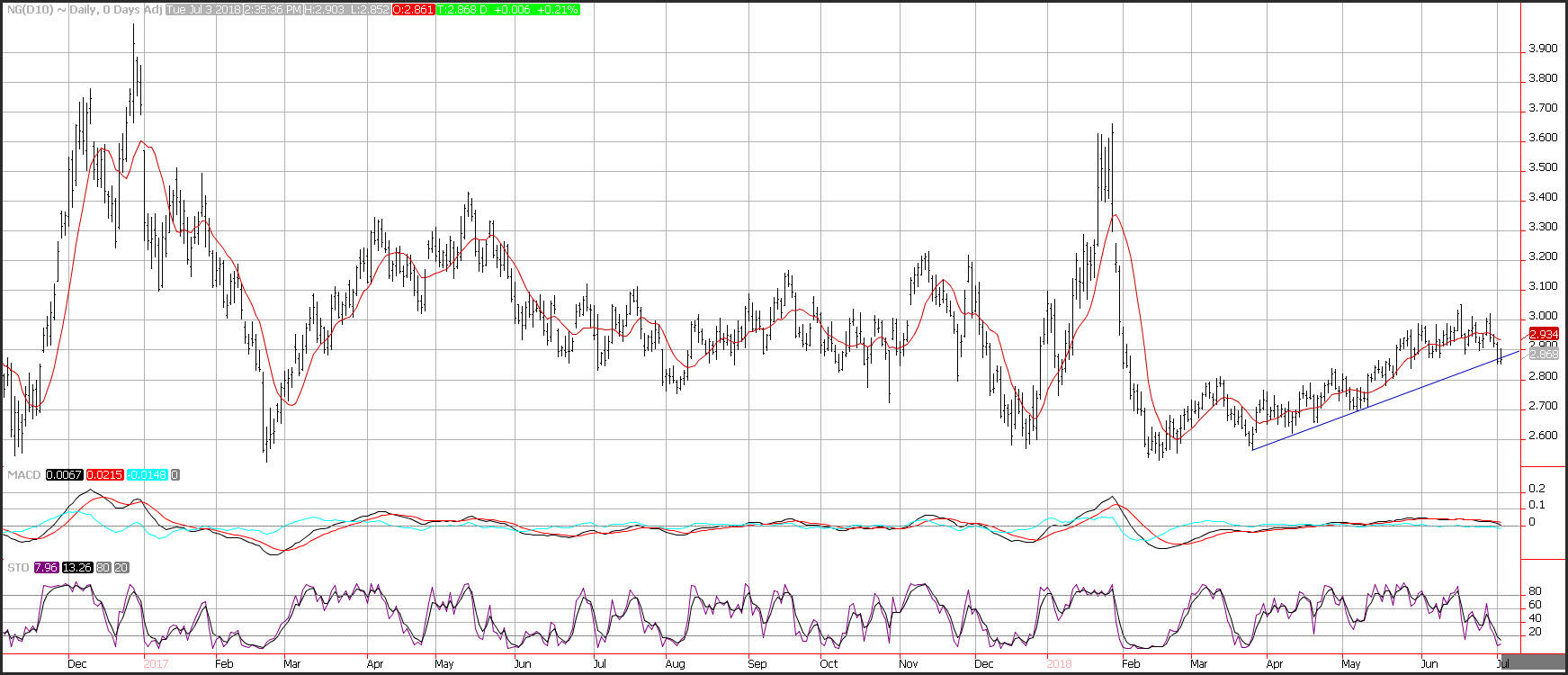1568x675 pixels.
Task: Click the black stochastic value 13.26
Action: click(x=77, y=568)
